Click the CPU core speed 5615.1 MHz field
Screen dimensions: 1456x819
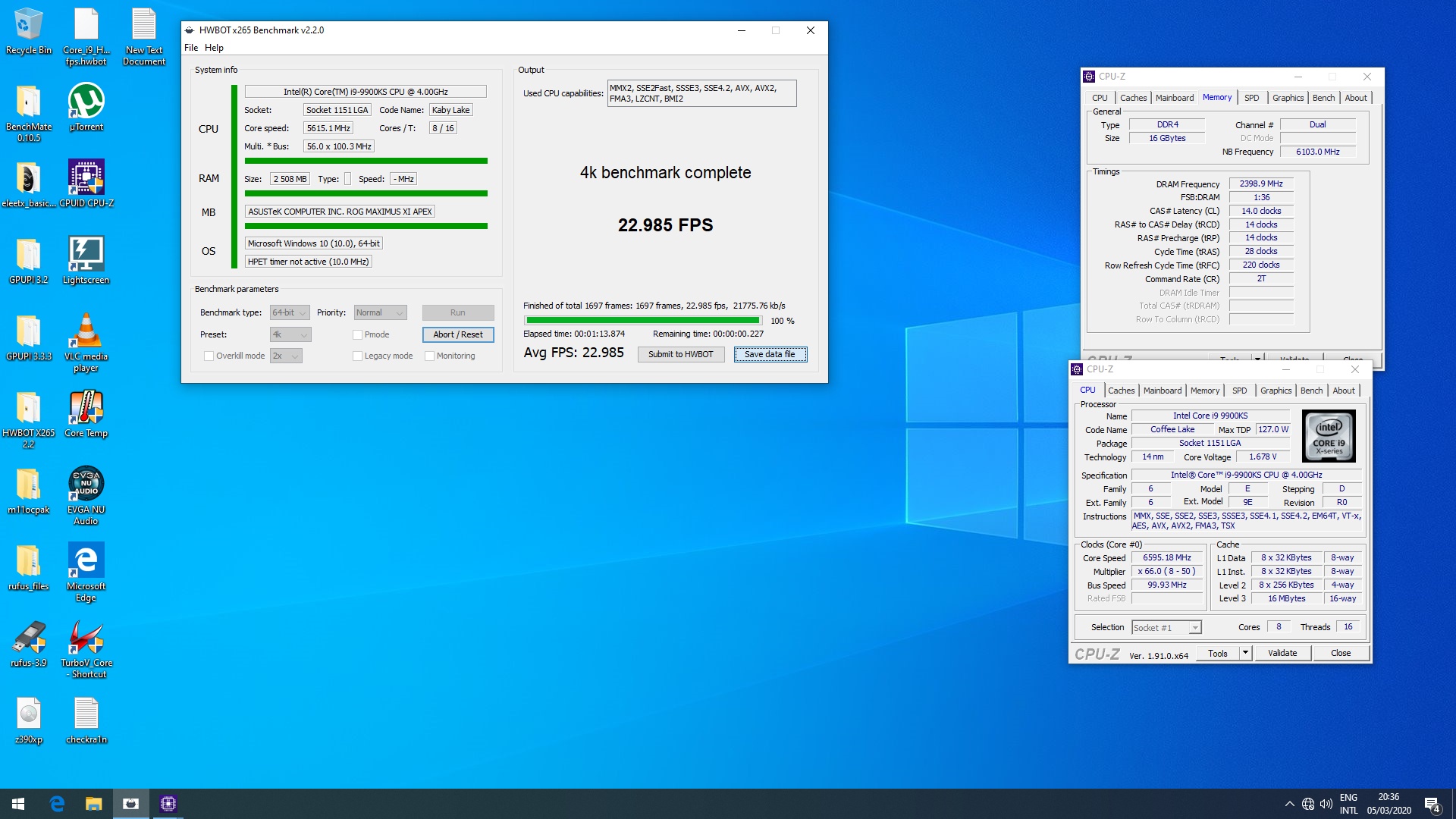(x=328, y=128)
